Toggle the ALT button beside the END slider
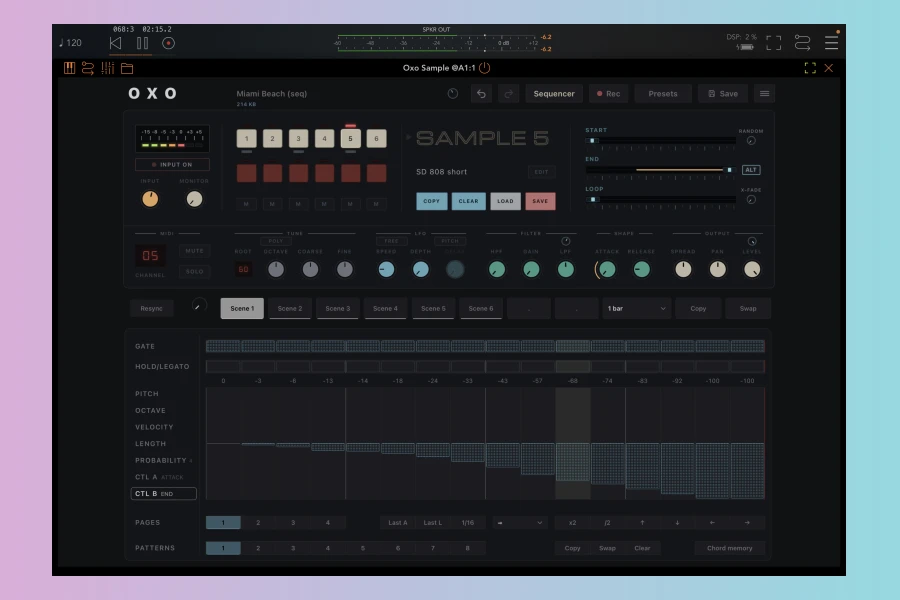This screenshot has width=900, height=600. 751,170
